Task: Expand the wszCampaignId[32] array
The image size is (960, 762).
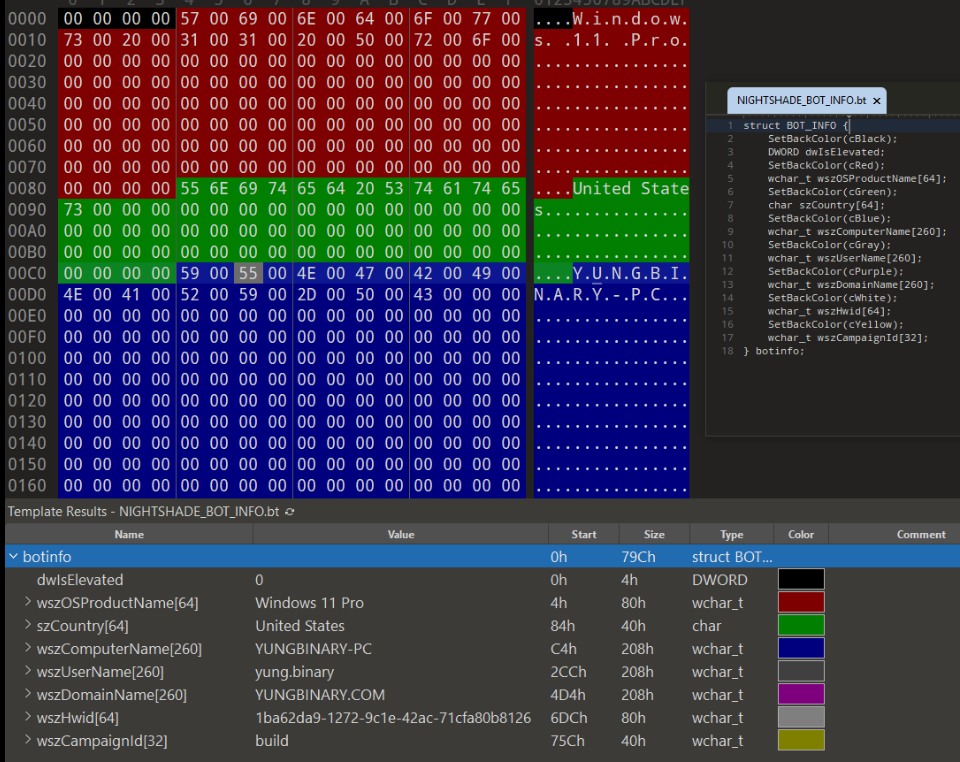Action: click(x=28, y=740)
